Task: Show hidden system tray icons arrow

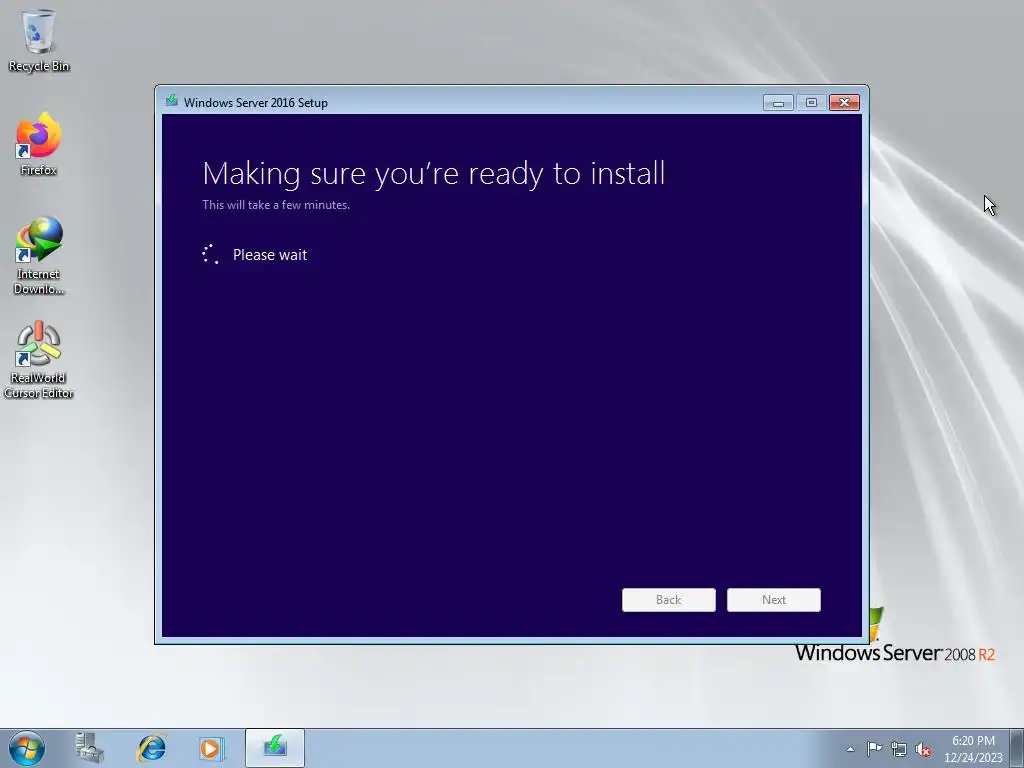Action: click(x=850, y=749)
